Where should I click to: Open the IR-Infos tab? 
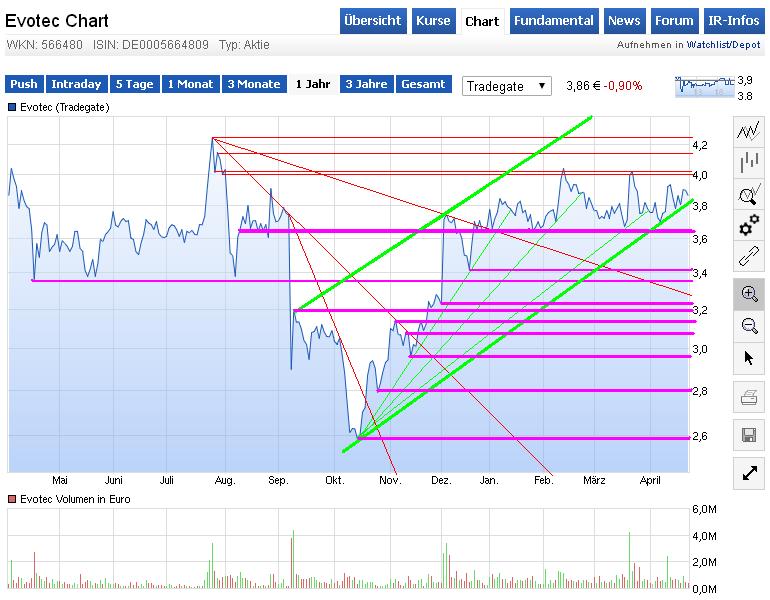pyautogui.click(x=734, y=21)
